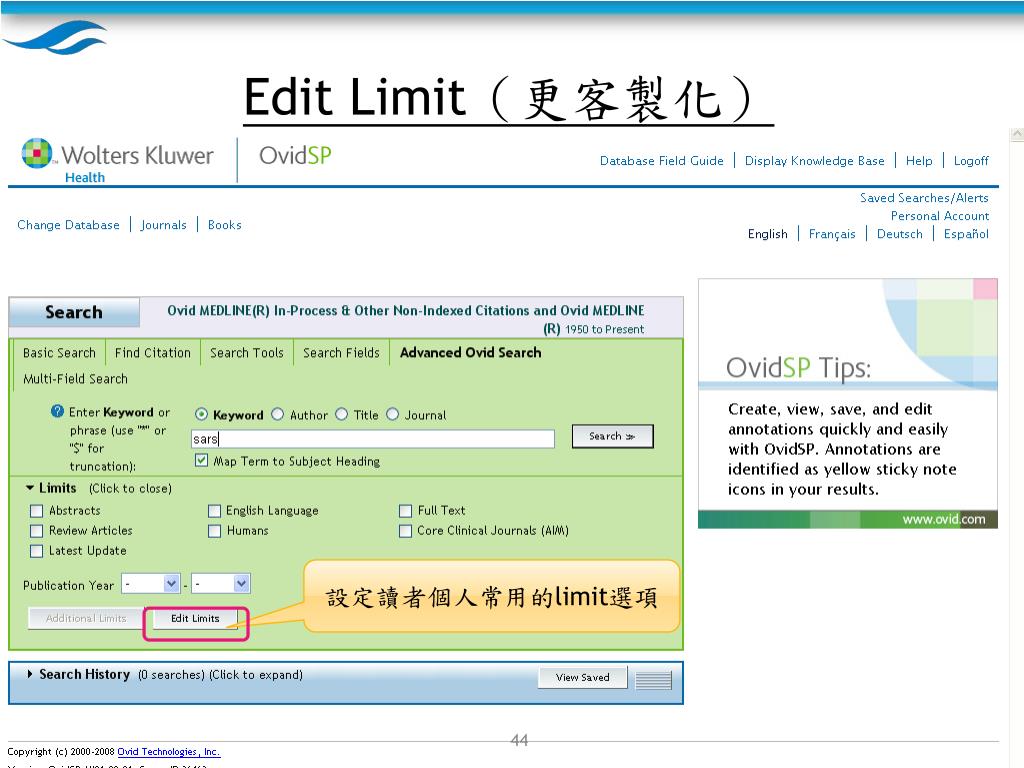Tick the Latest Update checkbox
This screenshot has width=1024, height=768.
pyautogui.click(x=37, y=551)
